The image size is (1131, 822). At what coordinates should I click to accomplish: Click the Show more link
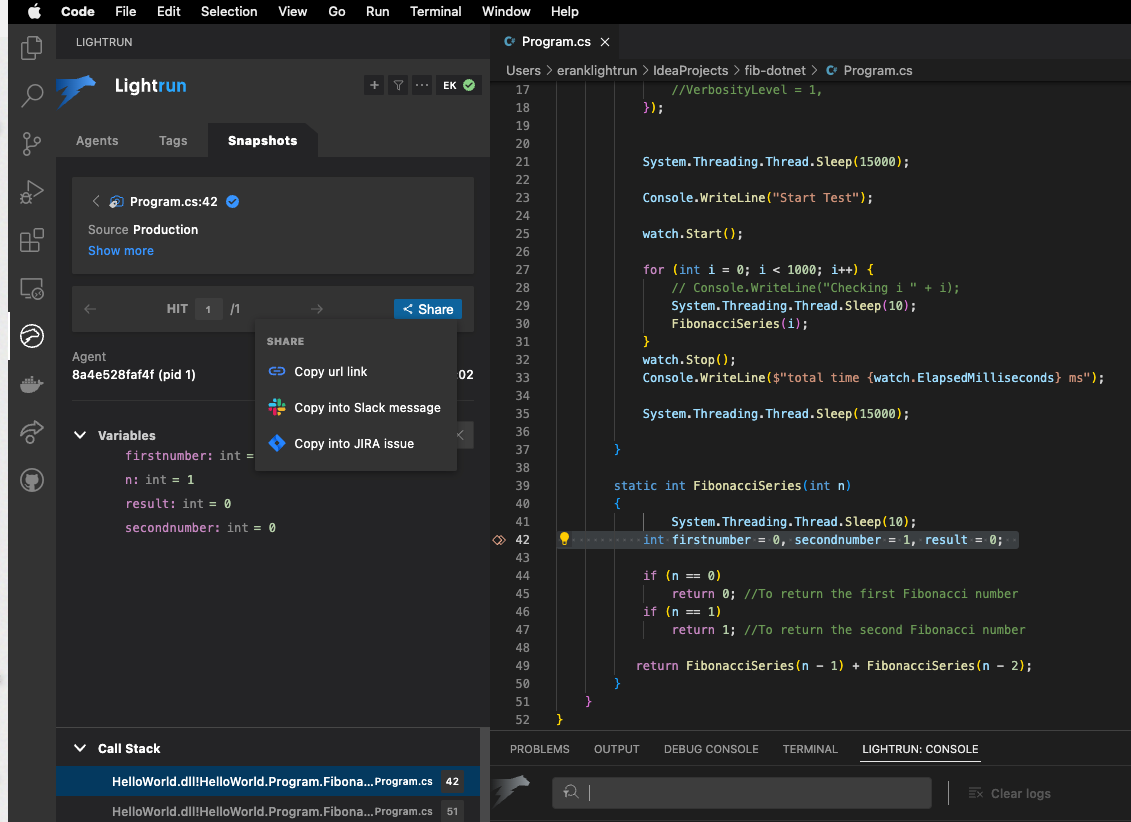click(121, 251)
